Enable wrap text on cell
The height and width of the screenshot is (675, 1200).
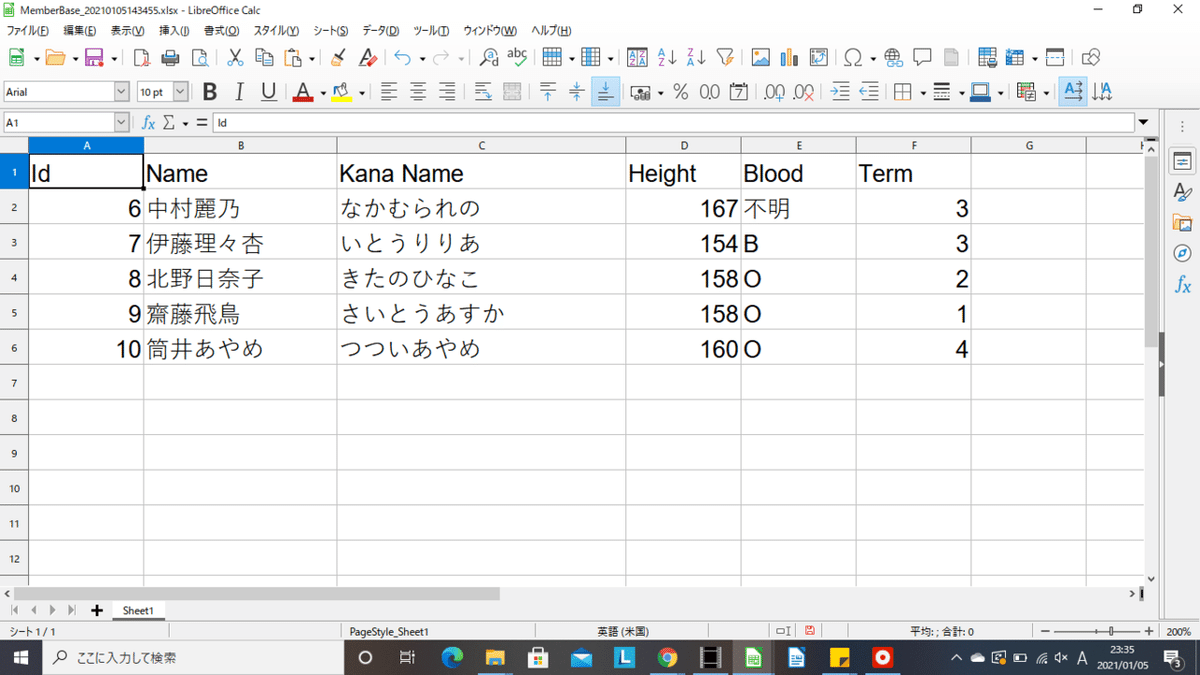tap(481, 91)
